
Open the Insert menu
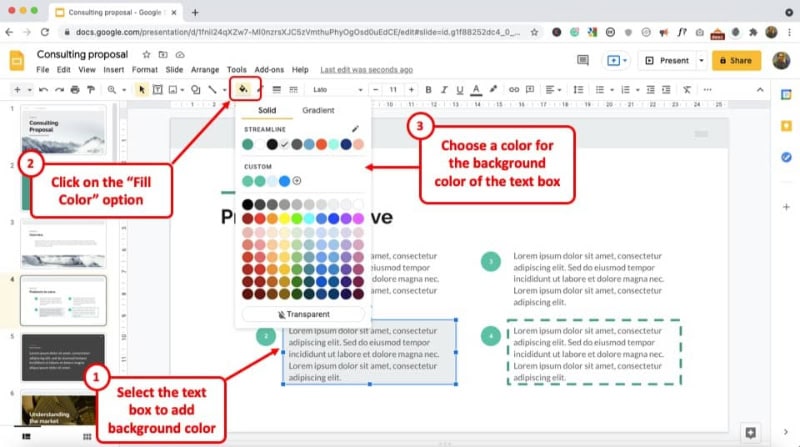point(113,69)
